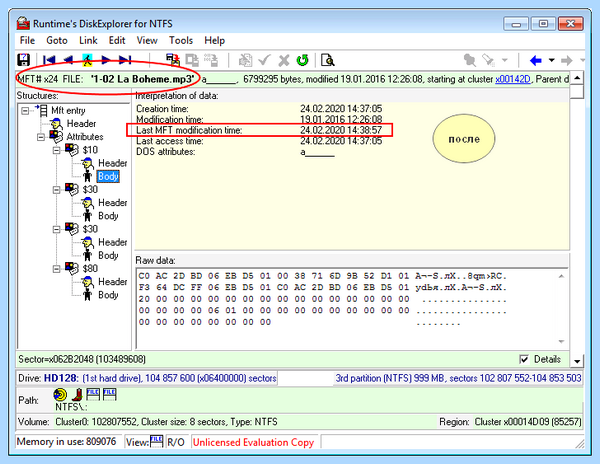600x464 pixels.
Task: Select the Attributes tree item
Action: coord(85,137)
